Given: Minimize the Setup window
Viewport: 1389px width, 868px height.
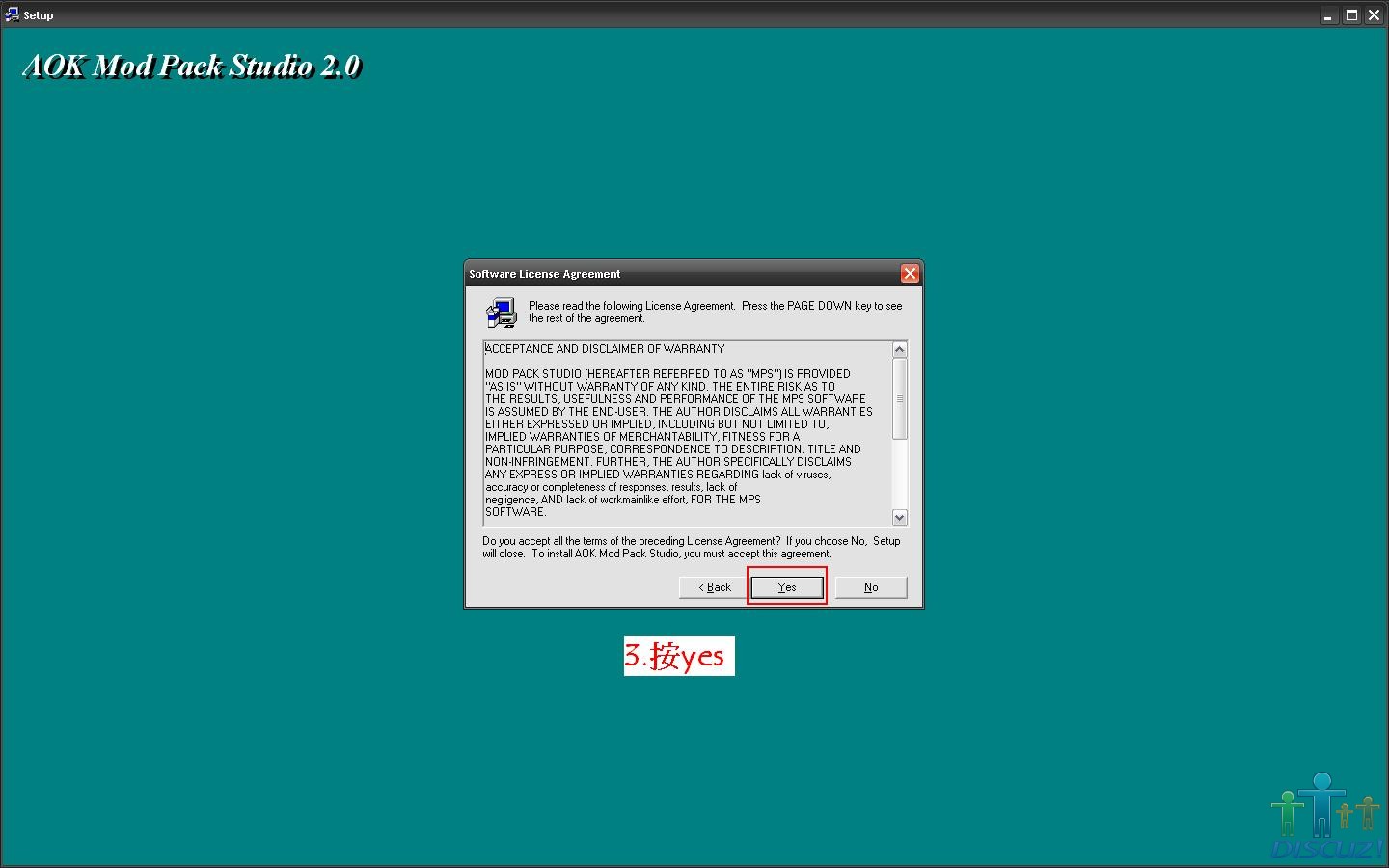Looking at the screenshot, I should pyautogui.click(x=1329, y=15).
